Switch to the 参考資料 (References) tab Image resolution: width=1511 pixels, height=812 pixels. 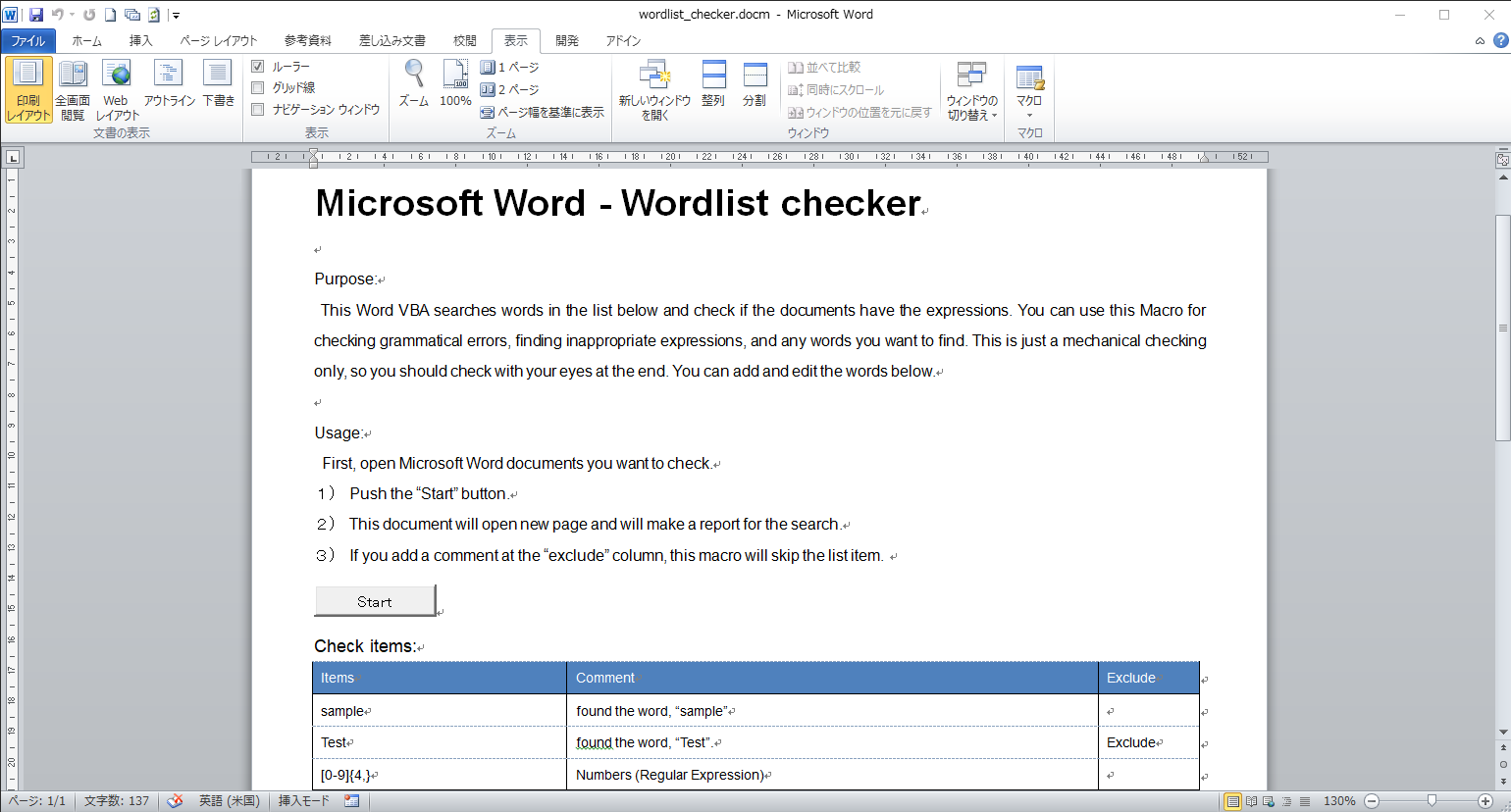(308, 41)
